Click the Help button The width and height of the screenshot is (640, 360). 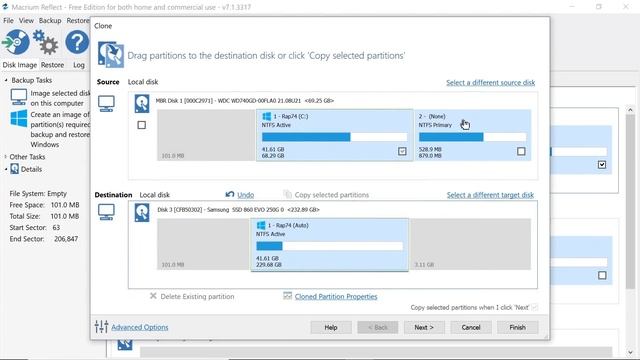click(331, 327)
